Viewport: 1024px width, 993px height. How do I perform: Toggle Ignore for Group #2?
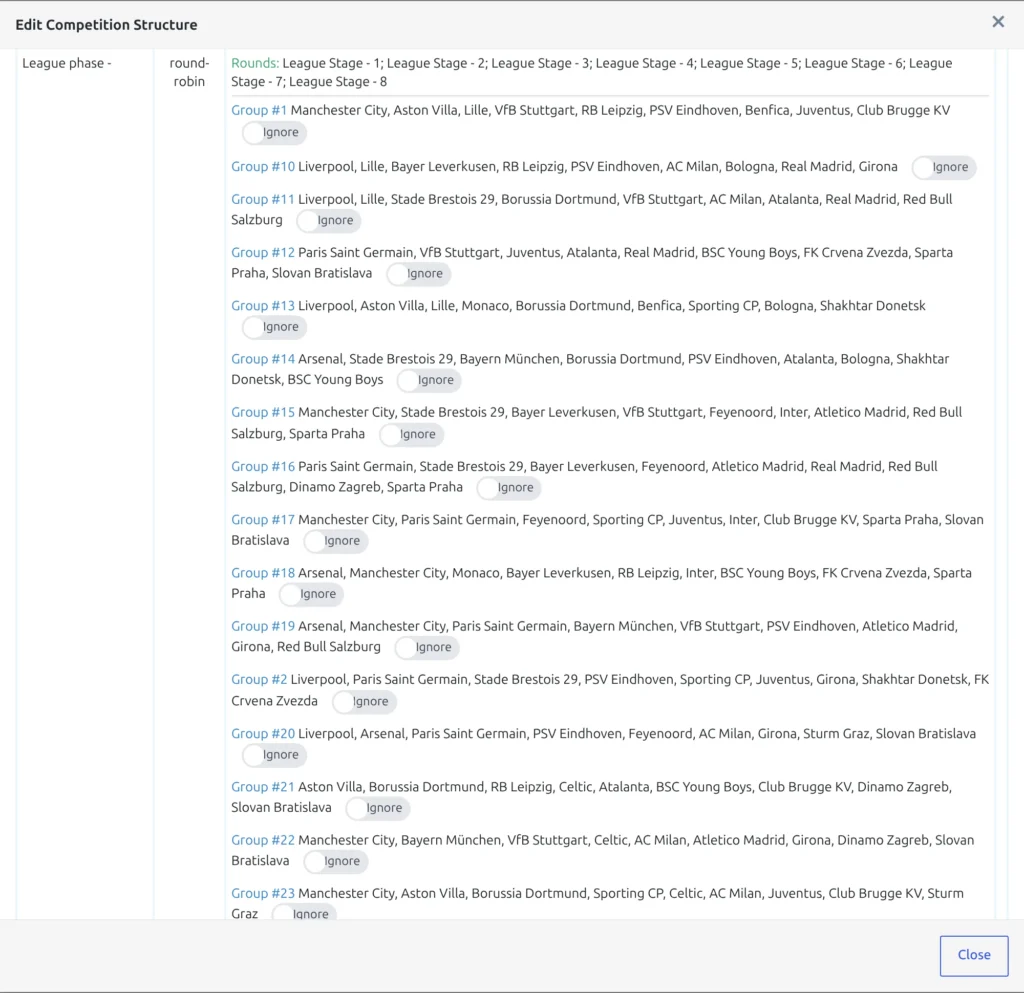(x=364, y=702)
